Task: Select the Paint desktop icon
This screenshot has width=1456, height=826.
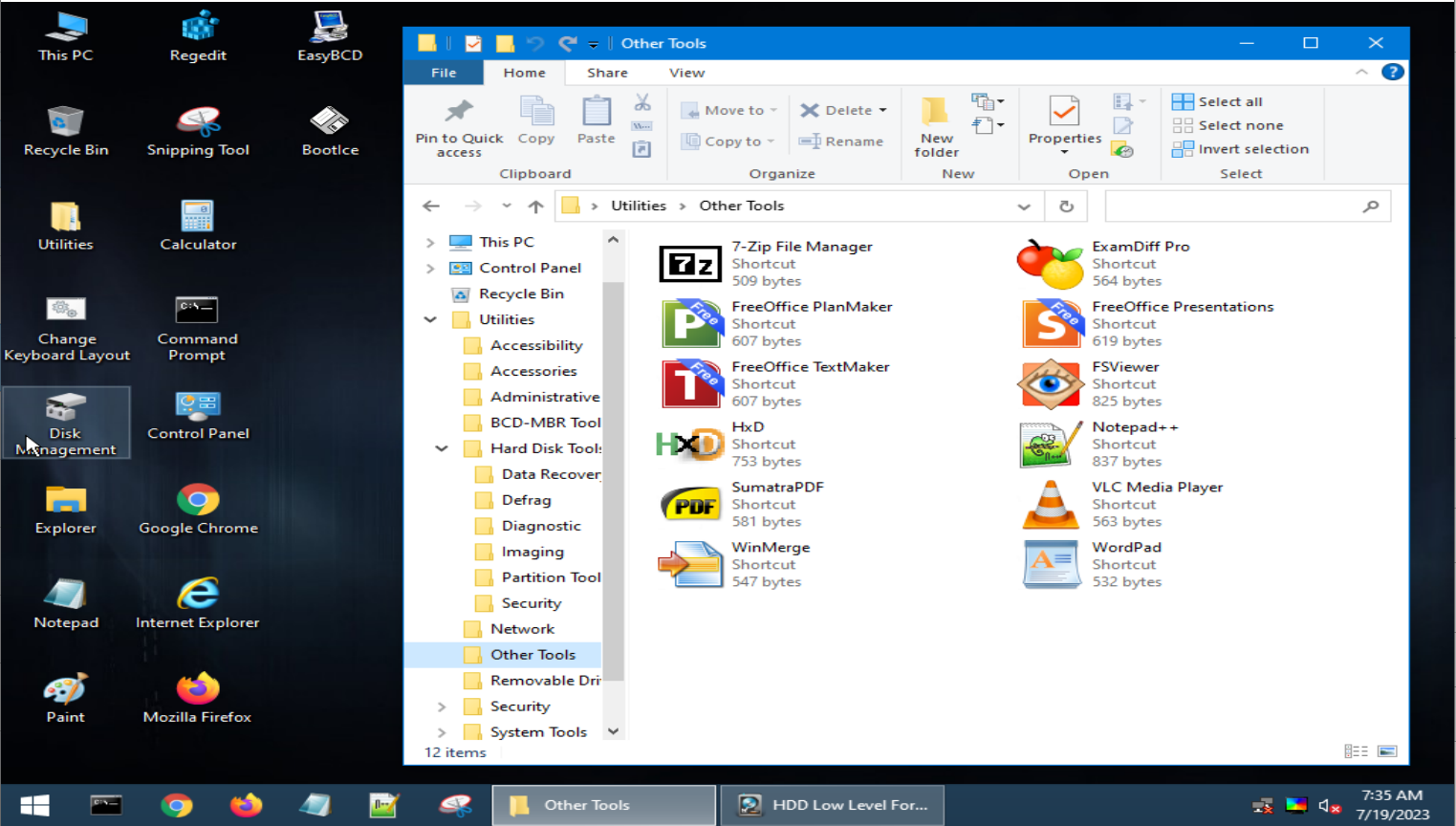Action: tap(66, 698)
